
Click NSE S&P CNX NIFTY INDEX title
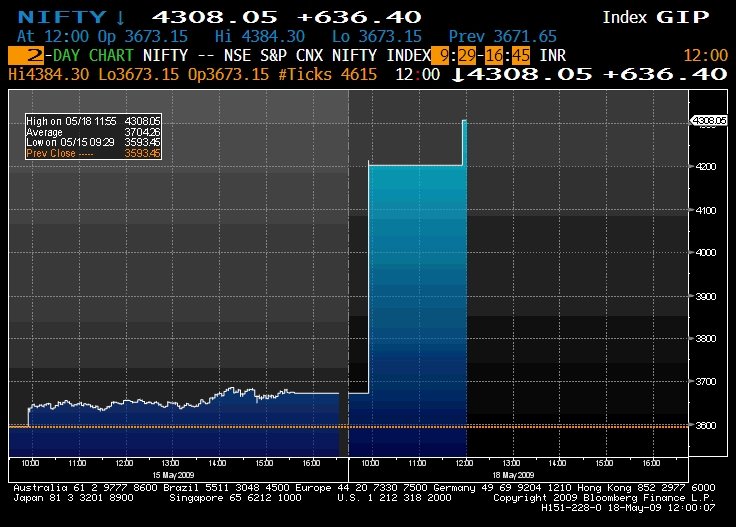(327, 55)
